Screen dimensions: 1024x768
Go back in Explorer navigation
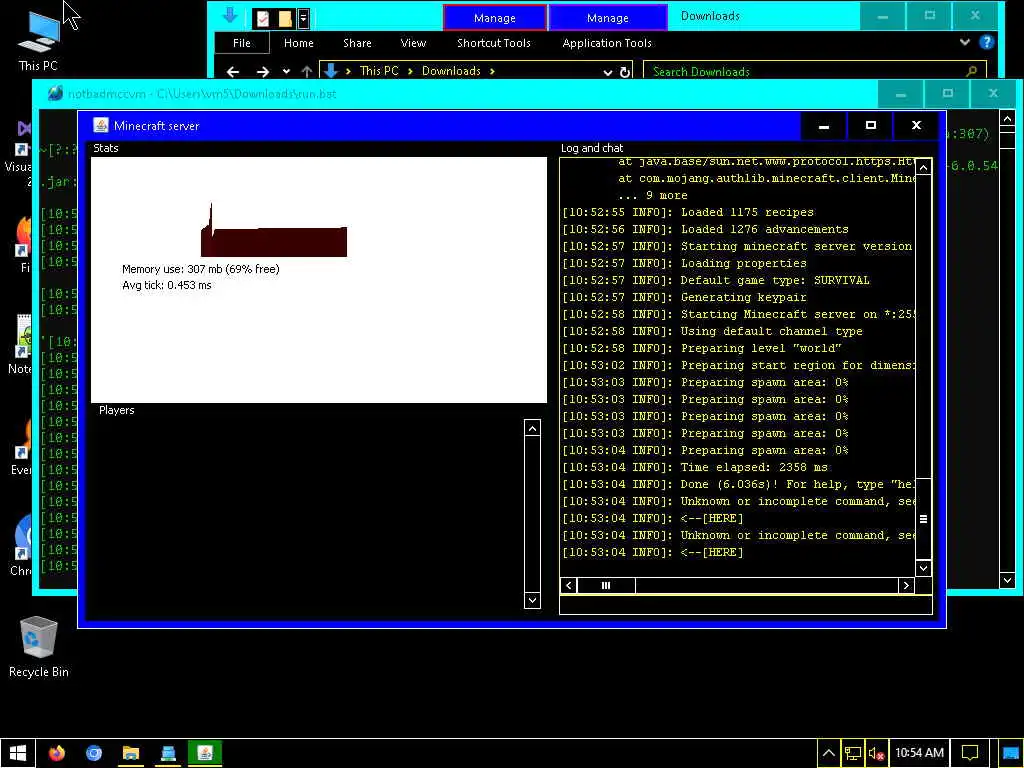coord(232,72)
